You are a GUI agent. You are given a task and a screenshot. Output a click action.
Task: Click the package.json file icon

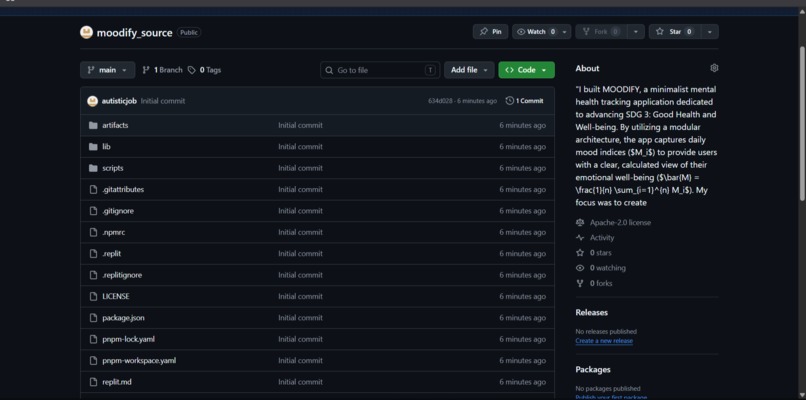pos(93,318)
